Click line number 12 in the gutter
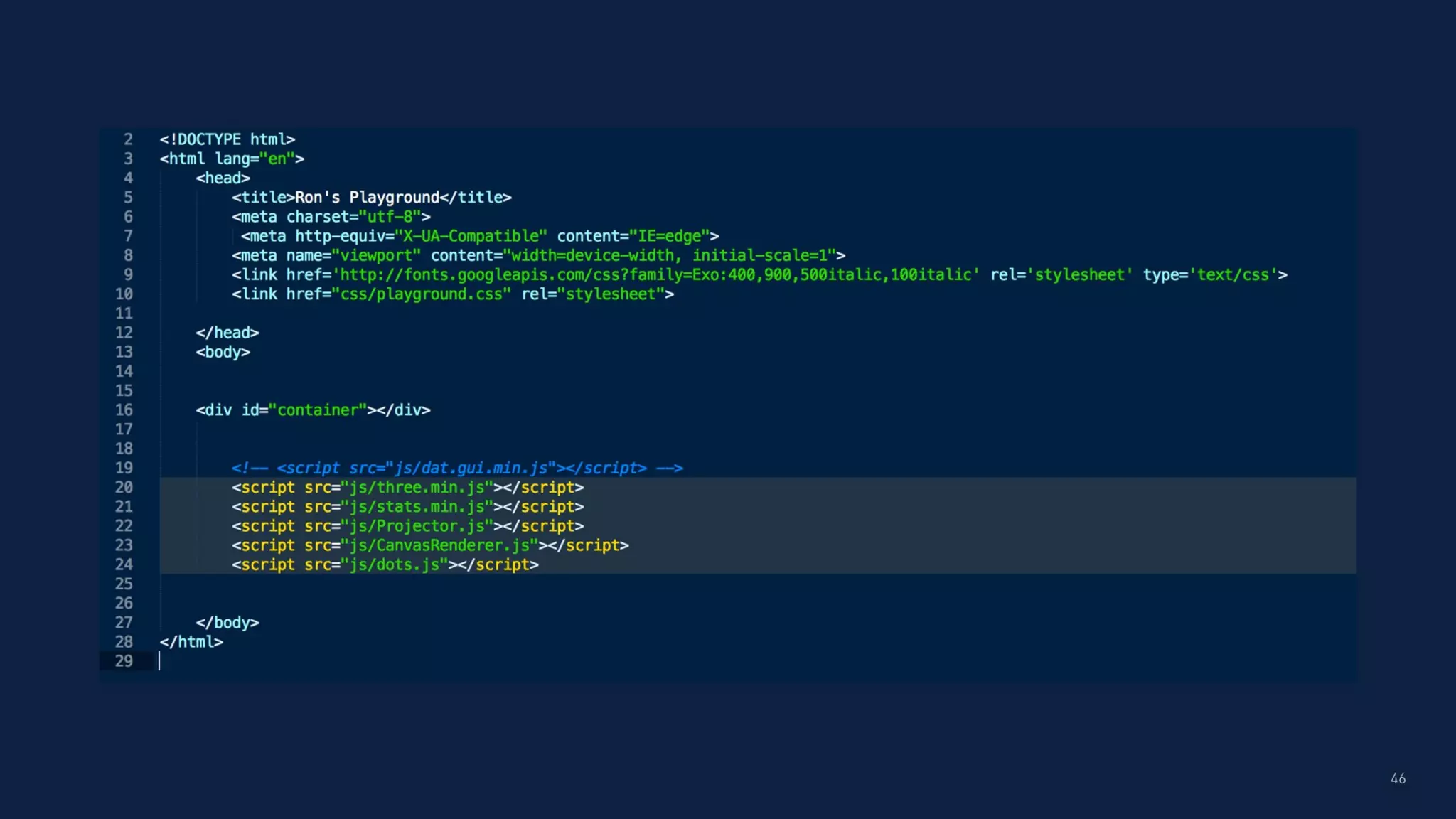 (x=124, y=333)
